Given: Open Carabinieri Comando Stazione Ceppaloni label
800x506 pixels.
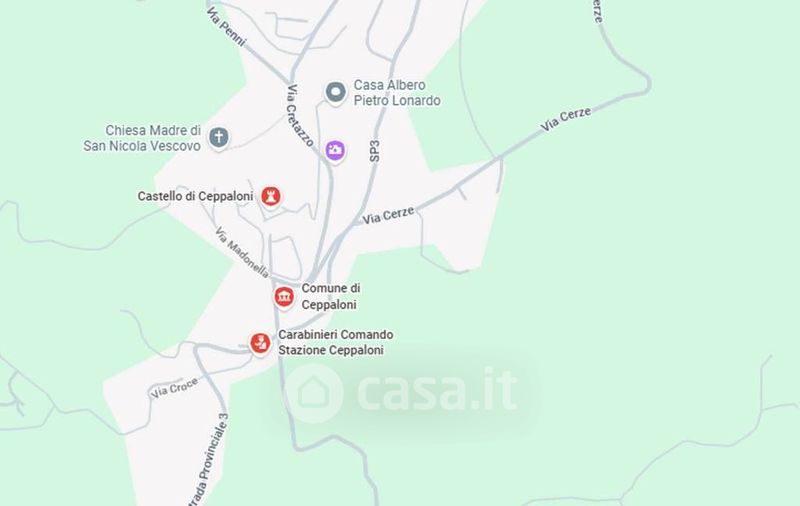Looking at the screenshot, I should click(x=336, y=342).
